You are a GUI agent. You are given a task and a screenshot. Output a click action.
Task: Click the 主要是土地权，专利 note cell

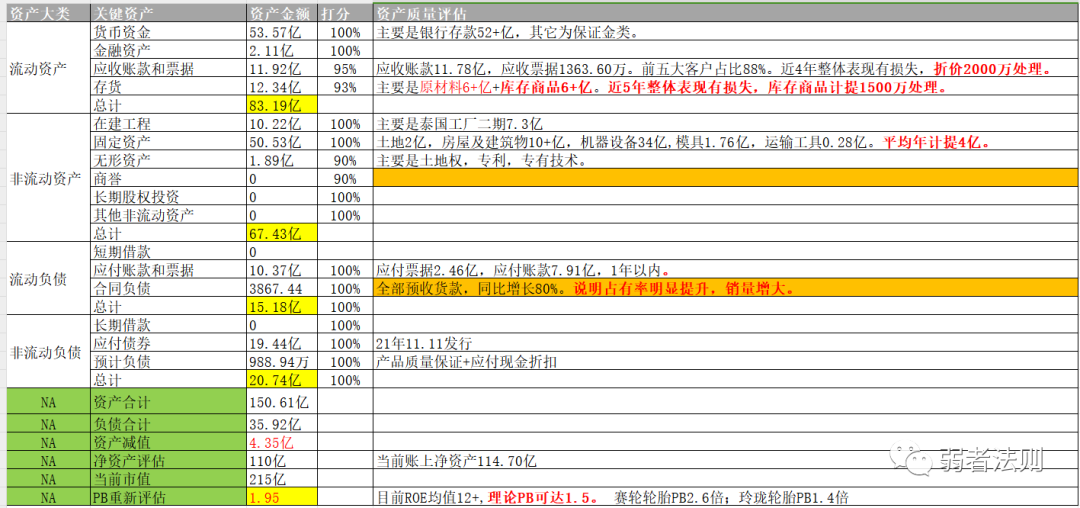pyautogui.click(x=726, y=160)
